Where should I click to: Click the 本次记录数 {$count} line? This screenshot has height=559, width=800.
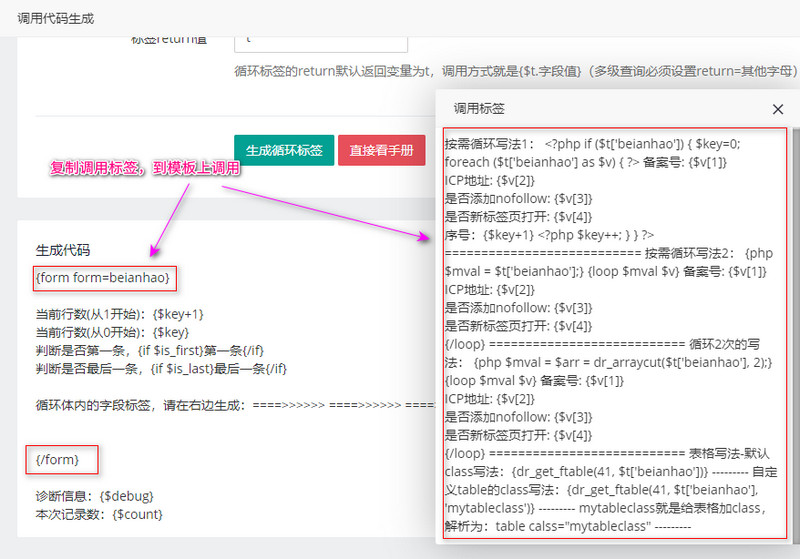99,514
